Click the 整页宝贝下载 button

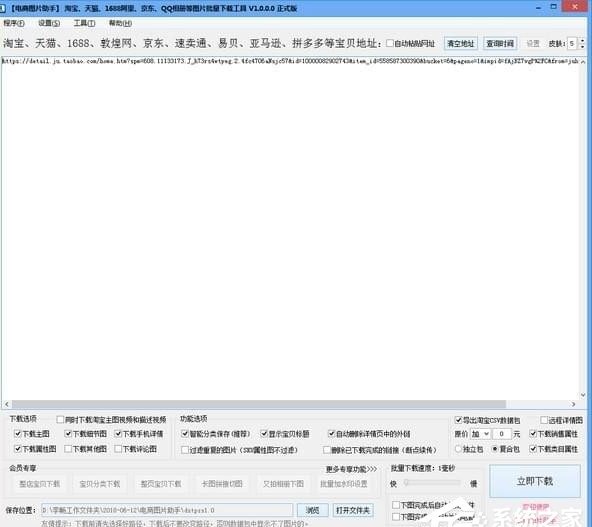pyautogui.click(x=161, y=484)
